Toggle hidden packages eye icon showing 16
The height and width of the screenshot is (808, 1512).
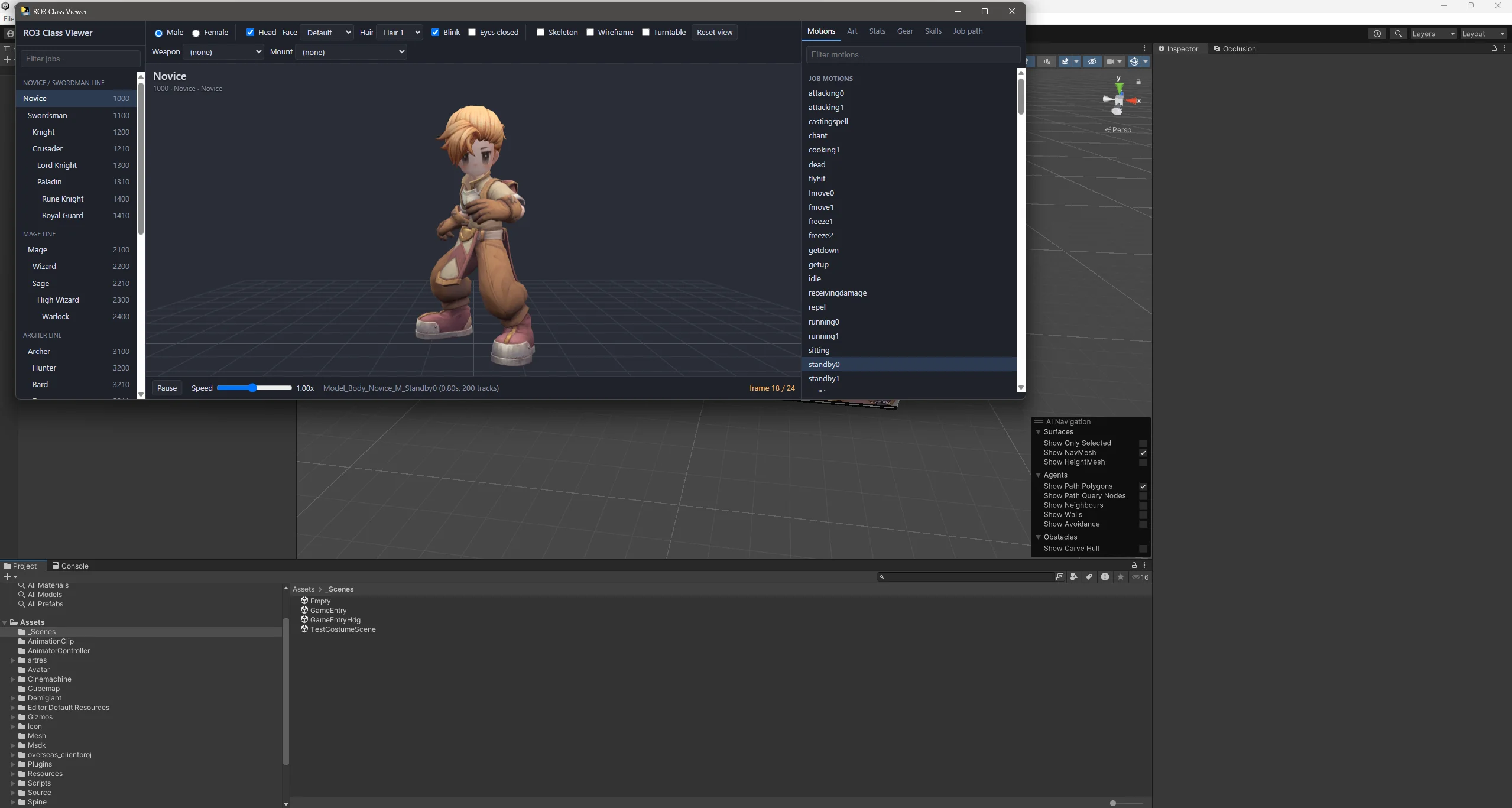1140,577
